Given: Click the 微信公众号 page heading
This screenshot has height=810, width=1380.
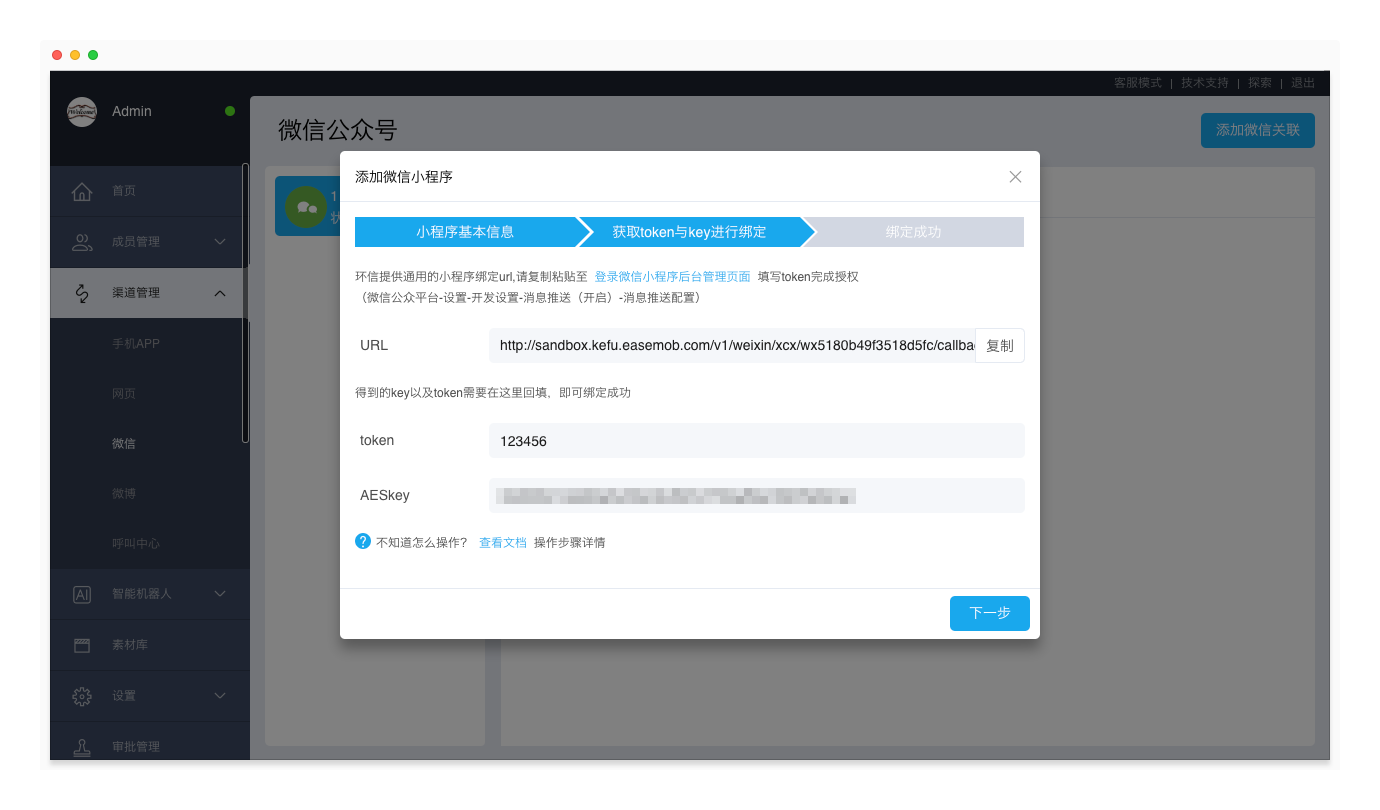Looking at the screenshot, I should tap(338, 130).
